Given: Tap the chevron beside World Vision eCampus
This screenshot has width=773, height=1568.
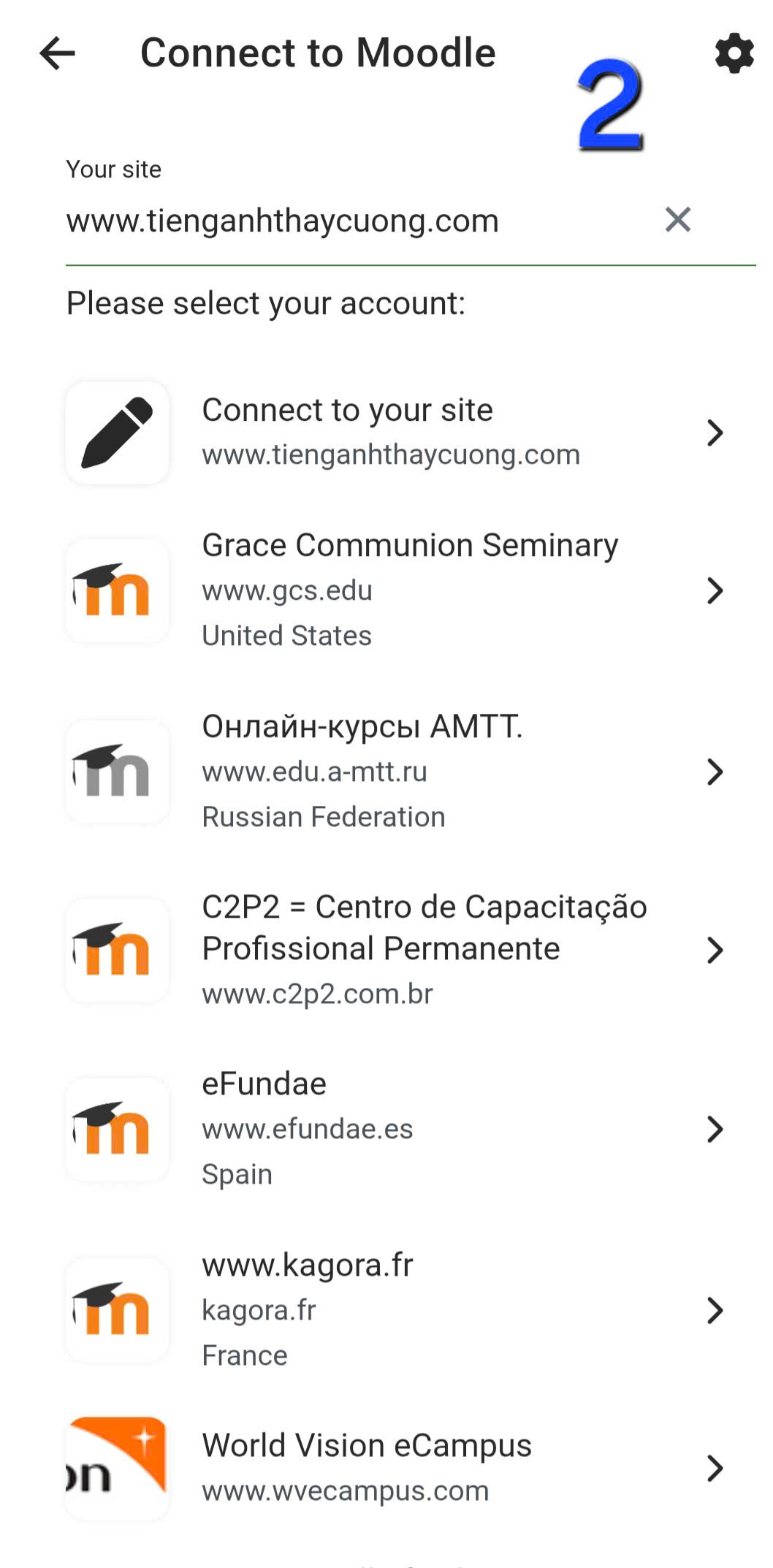Looking at the screenshot, I should click(715, 1467).
